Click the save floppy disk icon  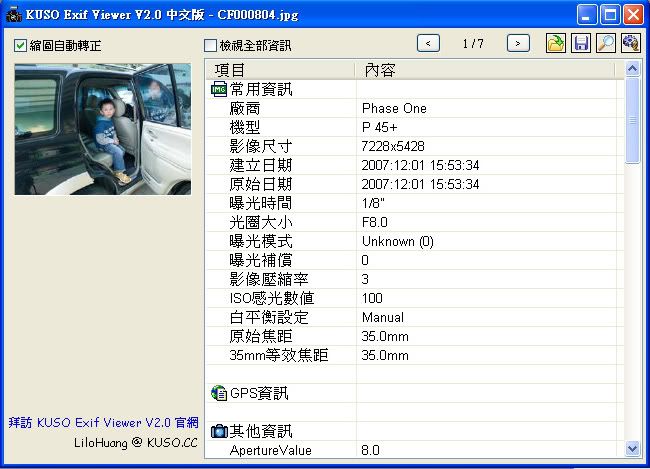[581, 43]
